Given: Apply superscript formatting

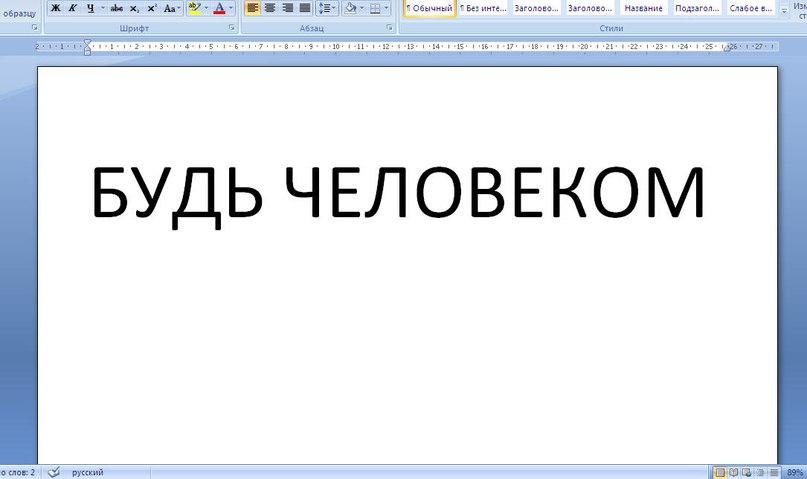Looking at the screenshot, I should 152,8.
